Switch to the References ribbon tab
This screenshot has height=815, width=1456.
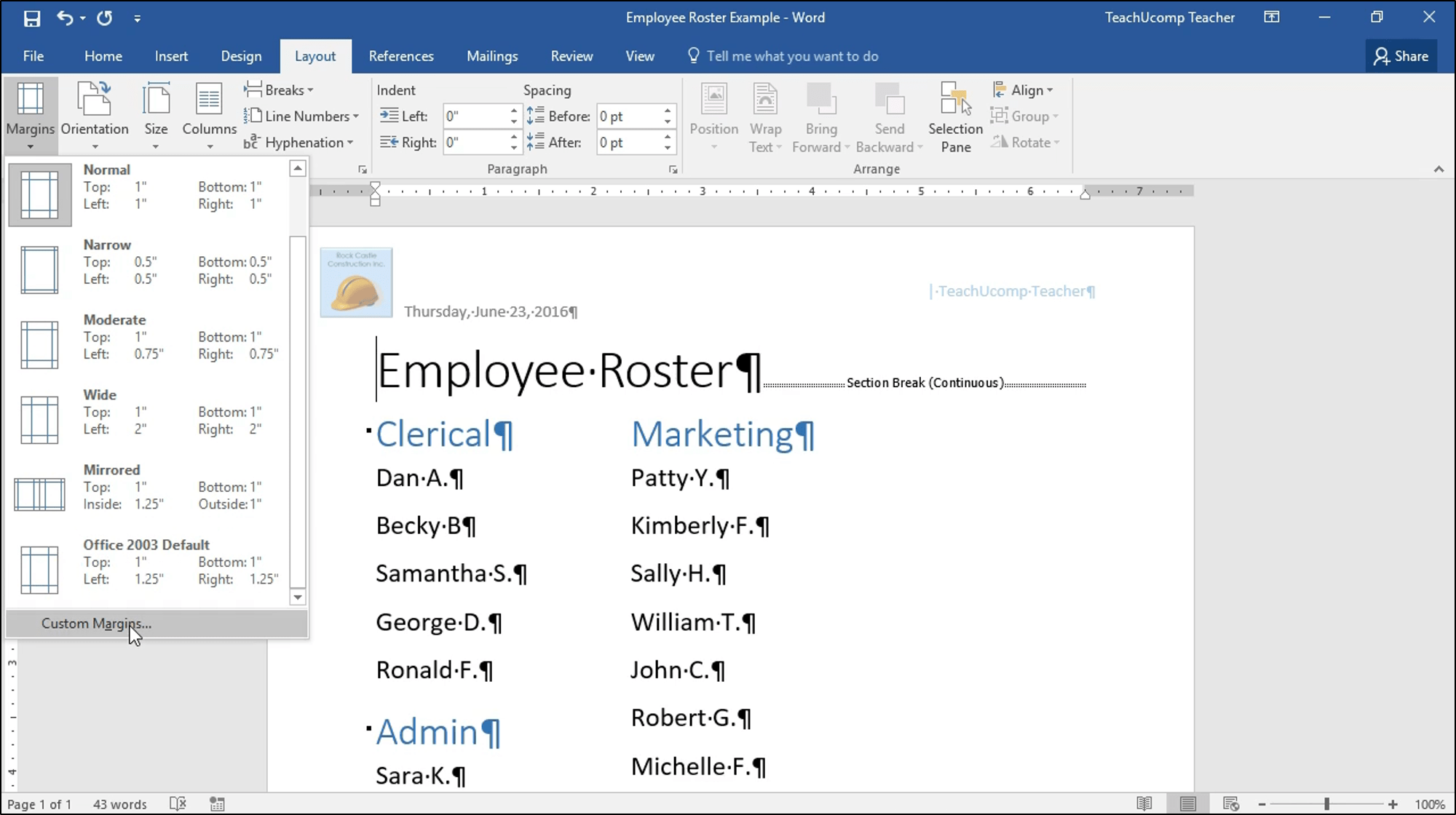pyautogui.click(x=401, y=56)
